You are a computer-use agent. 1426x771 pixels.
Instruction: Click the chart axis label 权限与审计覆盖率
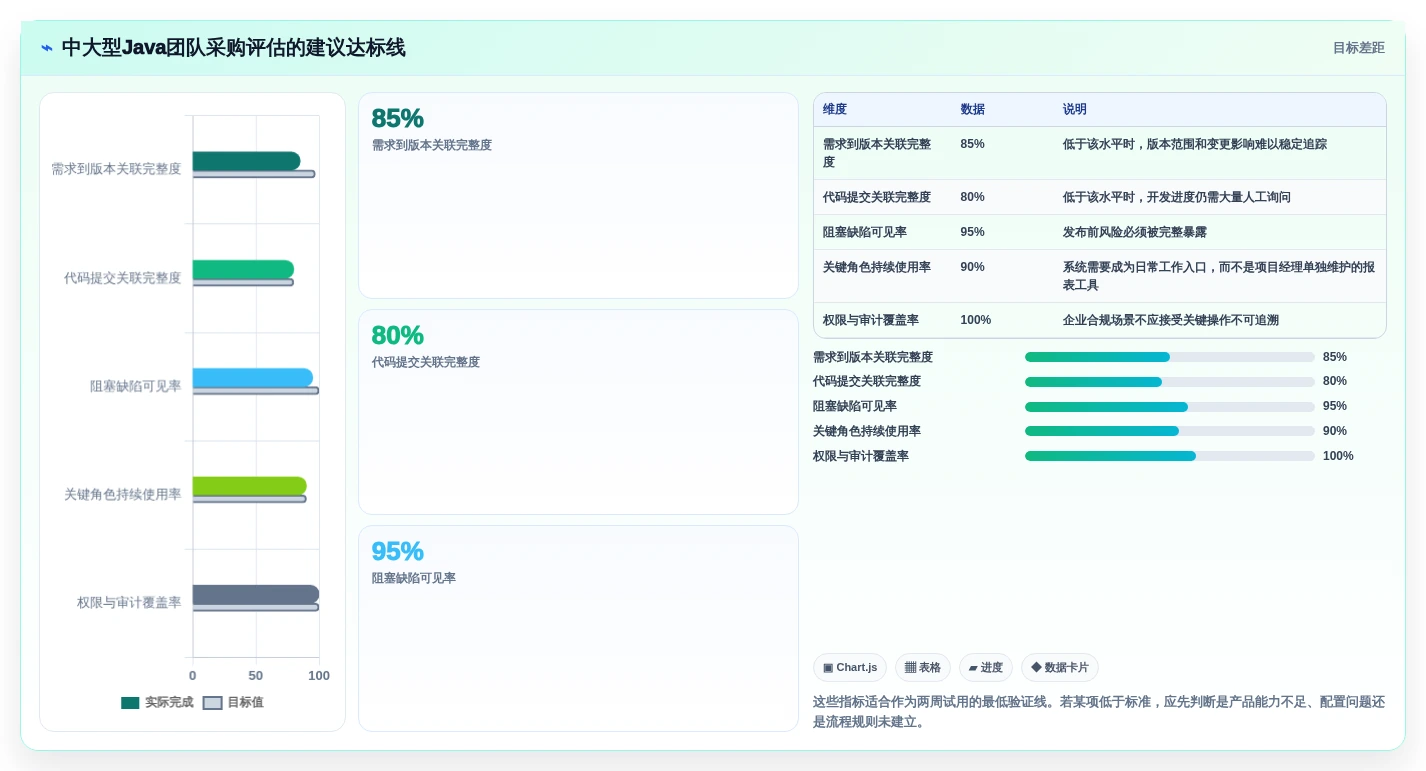[129, 603]
